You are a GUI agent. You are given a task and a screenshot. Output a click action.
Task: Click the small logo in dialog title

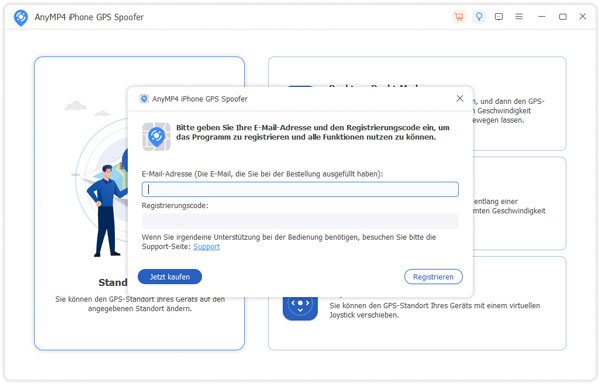tap(144, 99)
